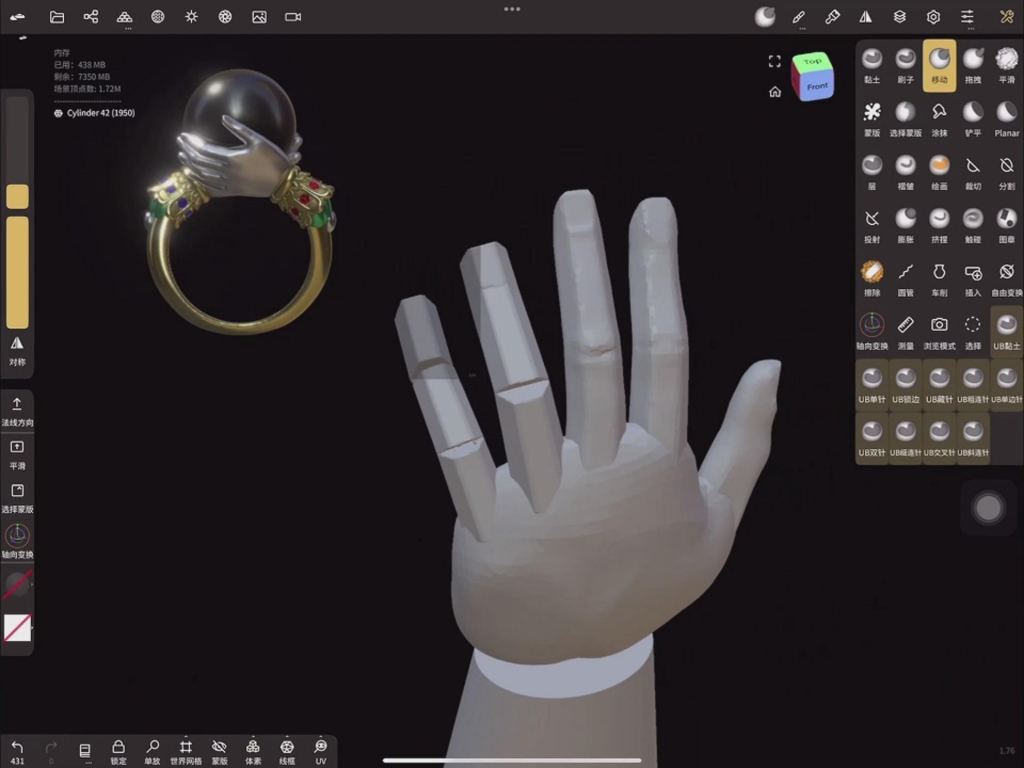The image size is (1024, 768).
Task: Undo the last action (431)
Action: 17,752
